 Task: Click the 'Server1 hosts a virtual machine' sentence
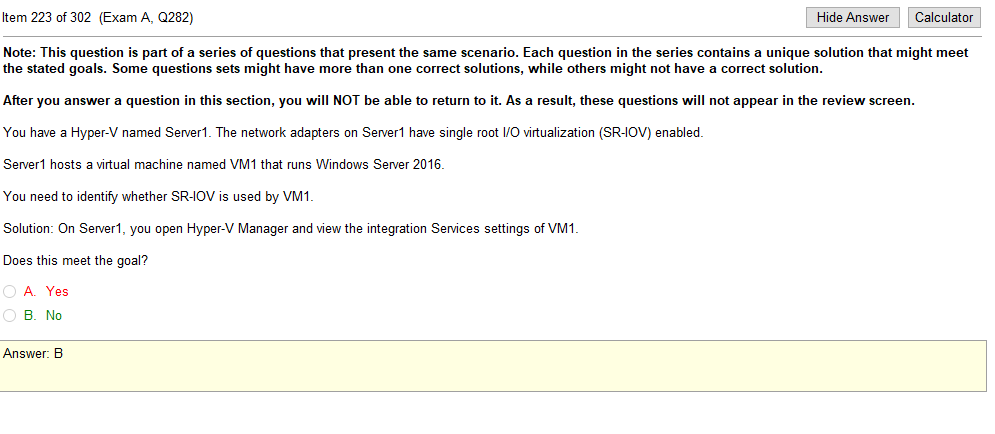click(224, 164)
